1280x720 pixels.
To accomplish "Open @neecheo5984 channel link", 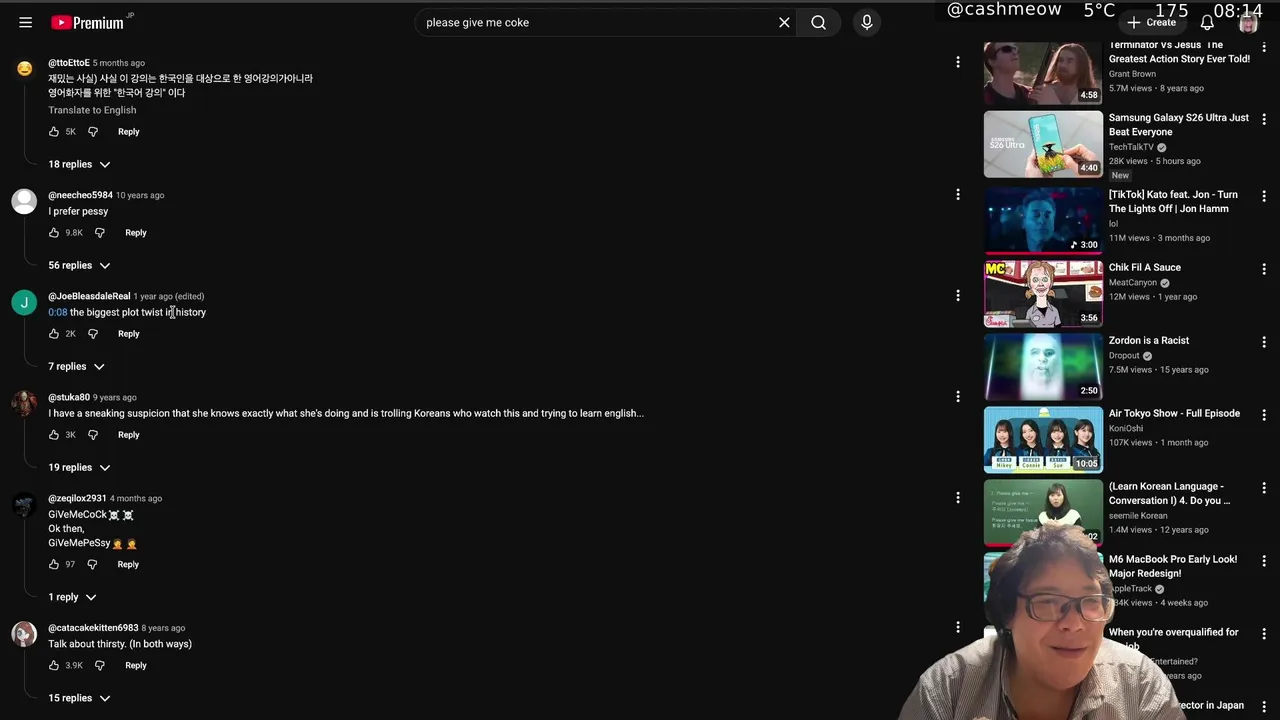I will (x=80, y=195).
